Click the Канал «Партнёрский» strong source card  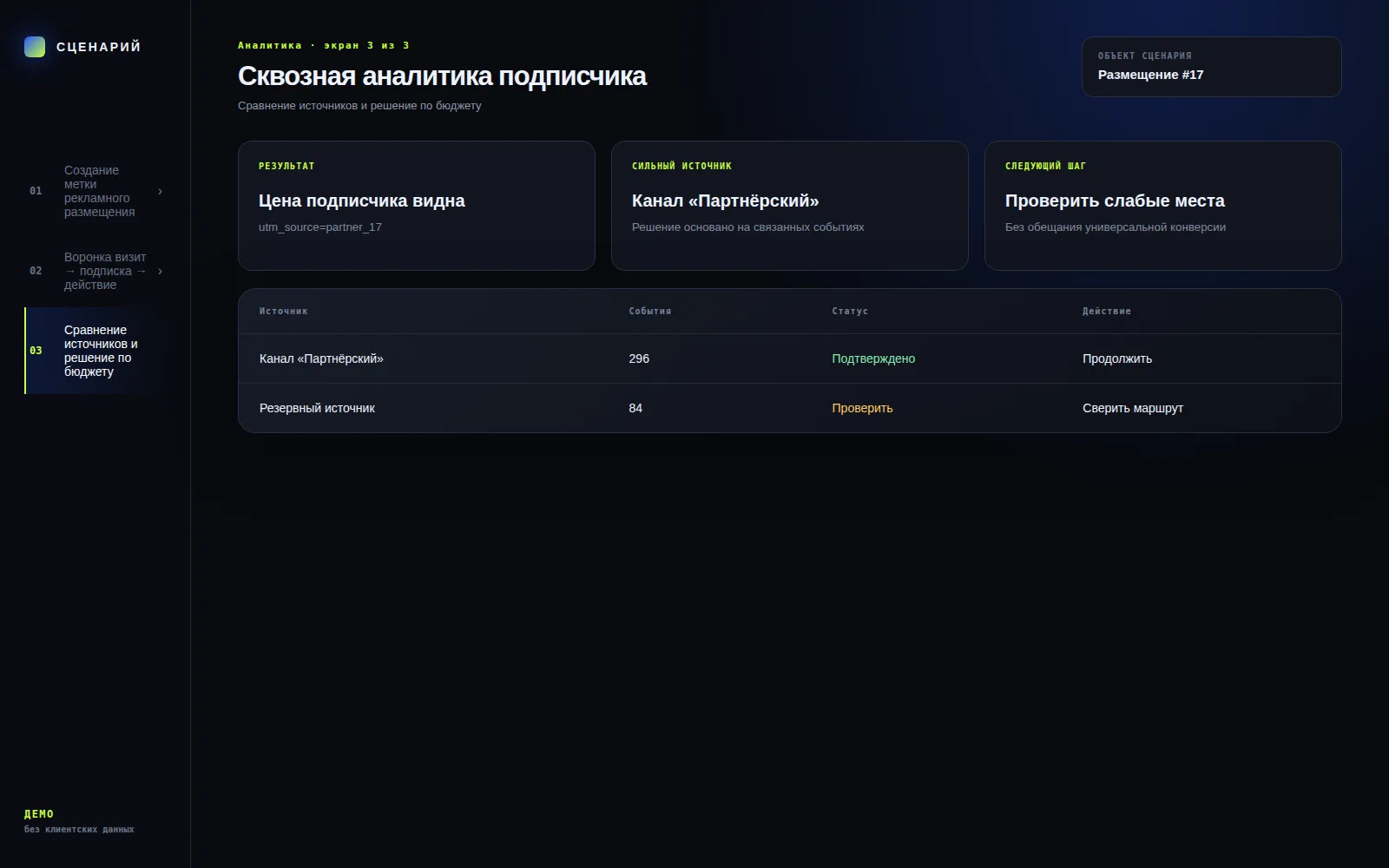pos(790,206)
